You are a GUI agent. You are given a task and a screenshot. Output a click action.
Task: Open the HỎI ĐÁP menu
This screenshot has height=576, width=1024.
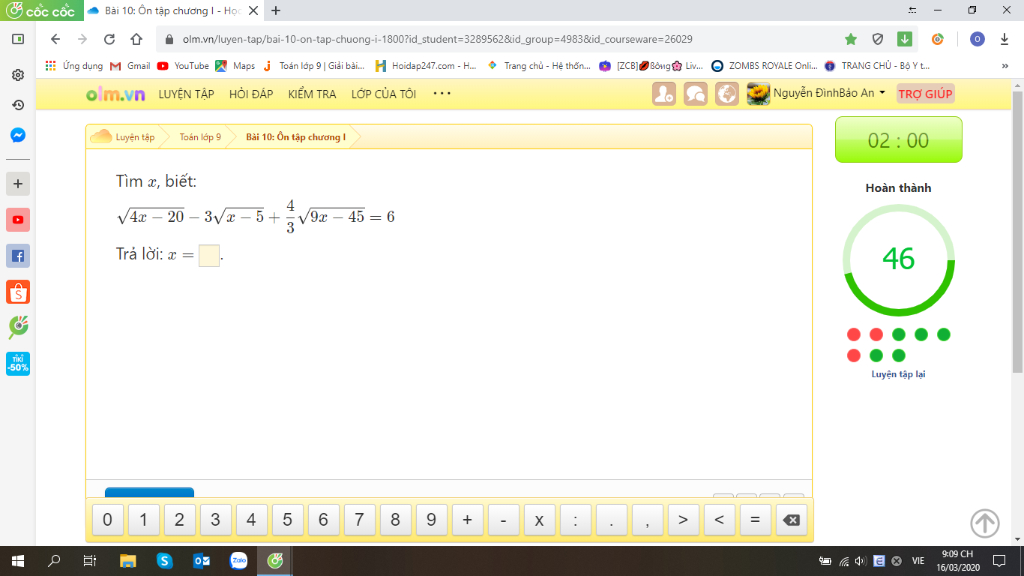pyautogui.click(x=251, y=94)
